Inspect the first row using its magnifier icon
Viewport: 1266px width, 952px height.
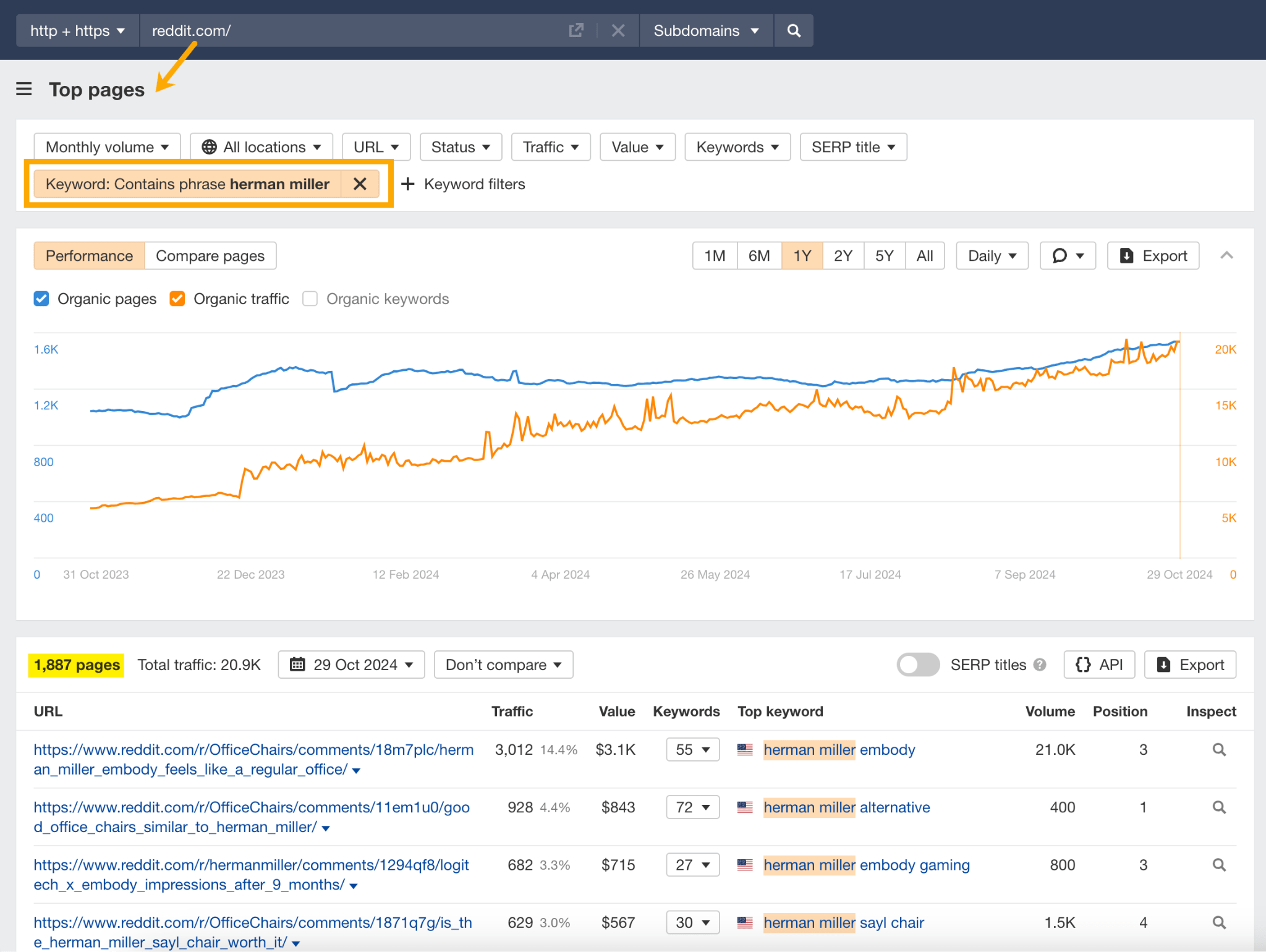pos(1218,749)
